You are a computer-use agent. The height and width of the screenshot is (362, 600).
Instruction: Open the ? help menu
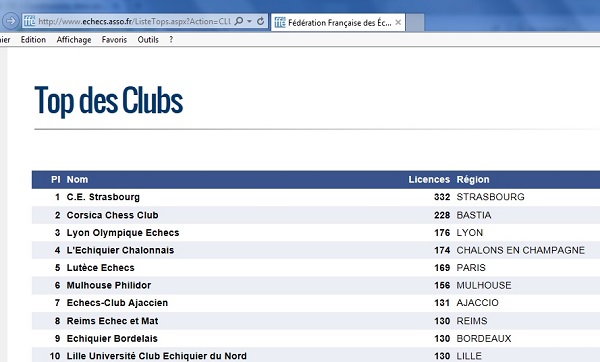click(x=171, y=40)
